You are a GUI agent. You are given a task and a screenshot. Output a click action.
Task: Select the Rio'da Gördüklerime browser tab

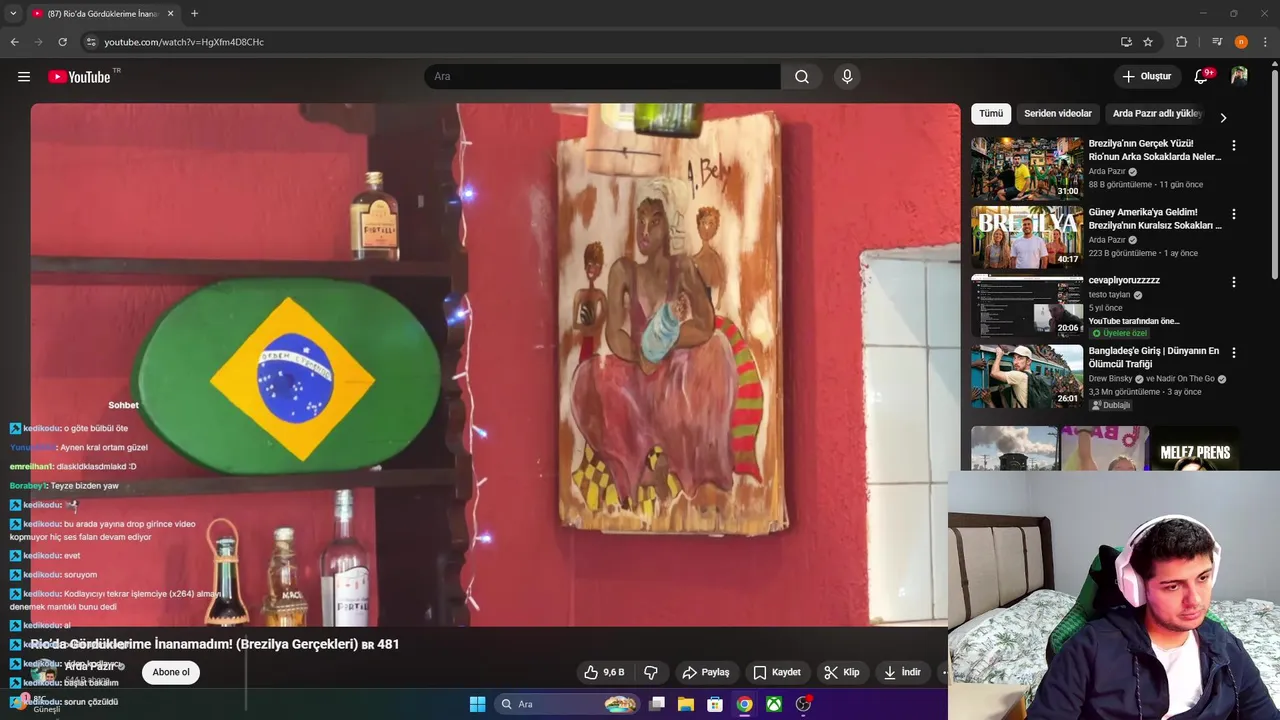[102, 13]
